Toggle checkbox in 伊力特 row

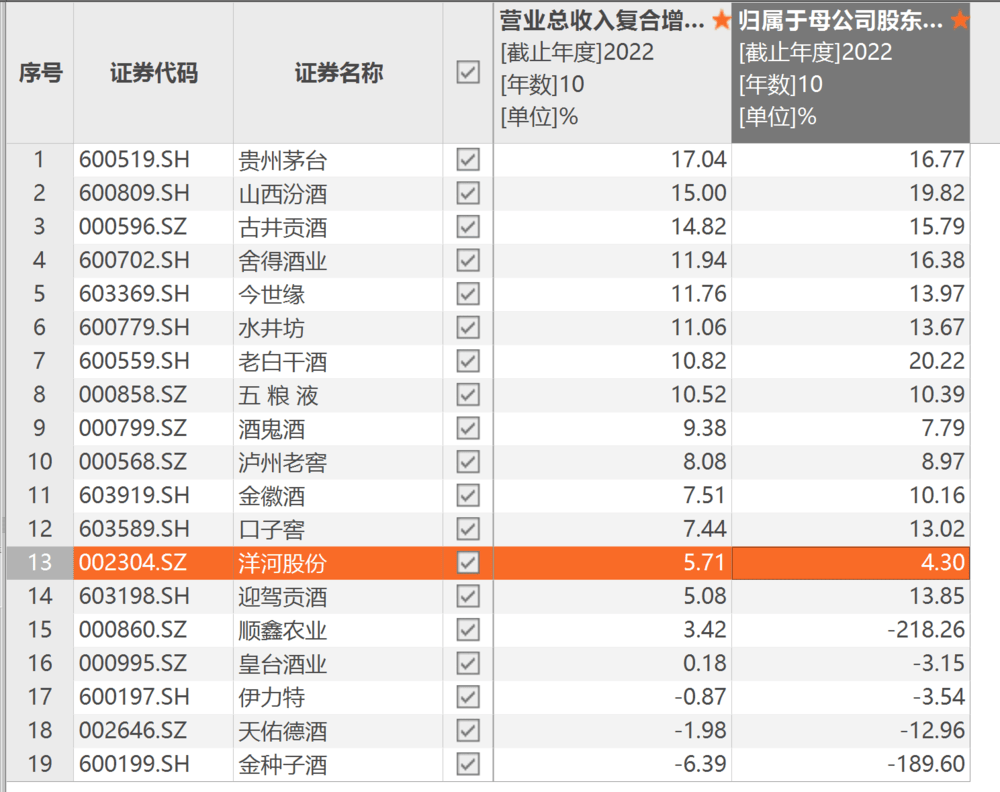click(x=468, y=697)
